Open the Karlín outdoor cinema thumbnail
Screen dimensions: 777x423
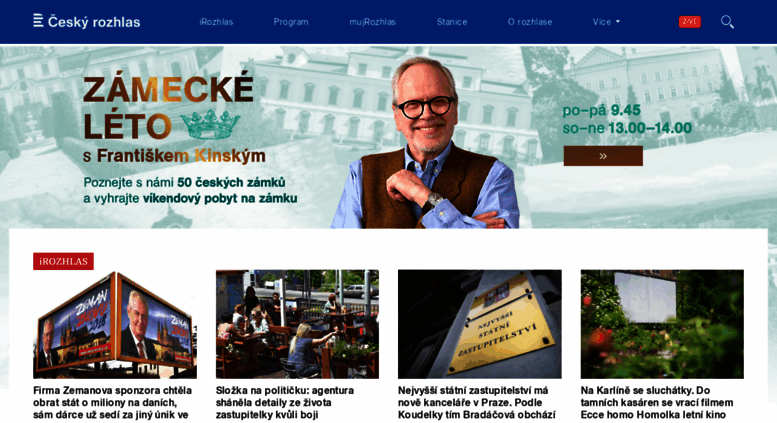point(662,324)
